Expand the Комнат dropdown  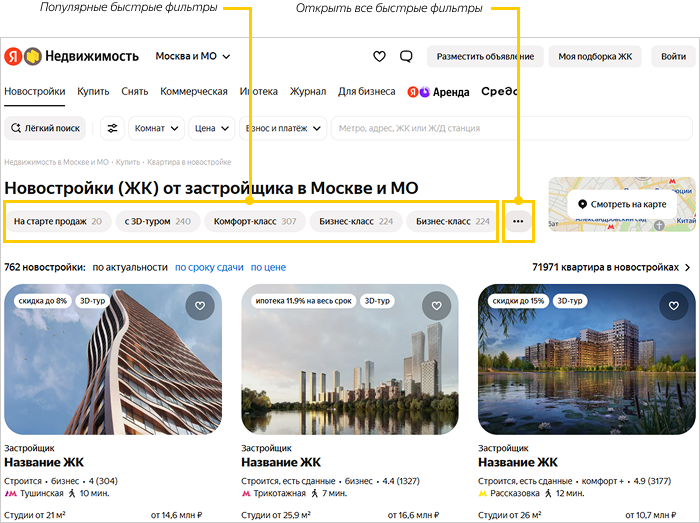point(156,129)
